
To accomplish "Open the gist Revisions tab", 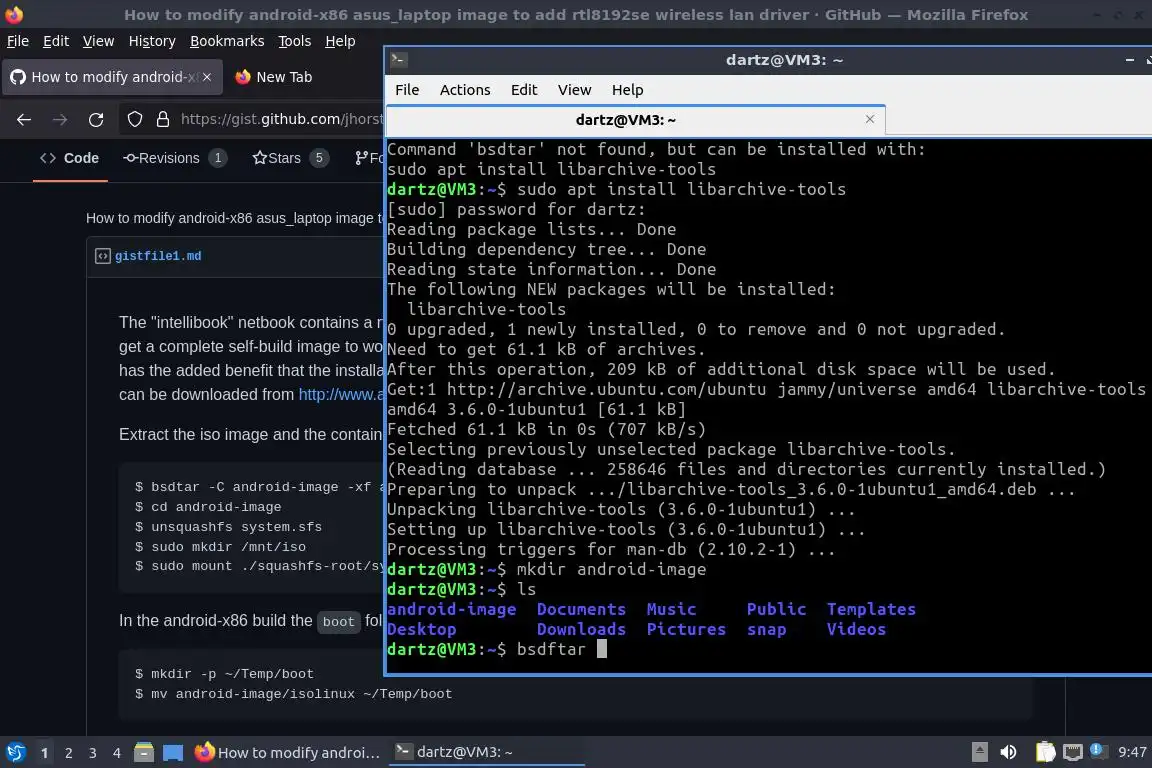I will (x=175, y=158).
